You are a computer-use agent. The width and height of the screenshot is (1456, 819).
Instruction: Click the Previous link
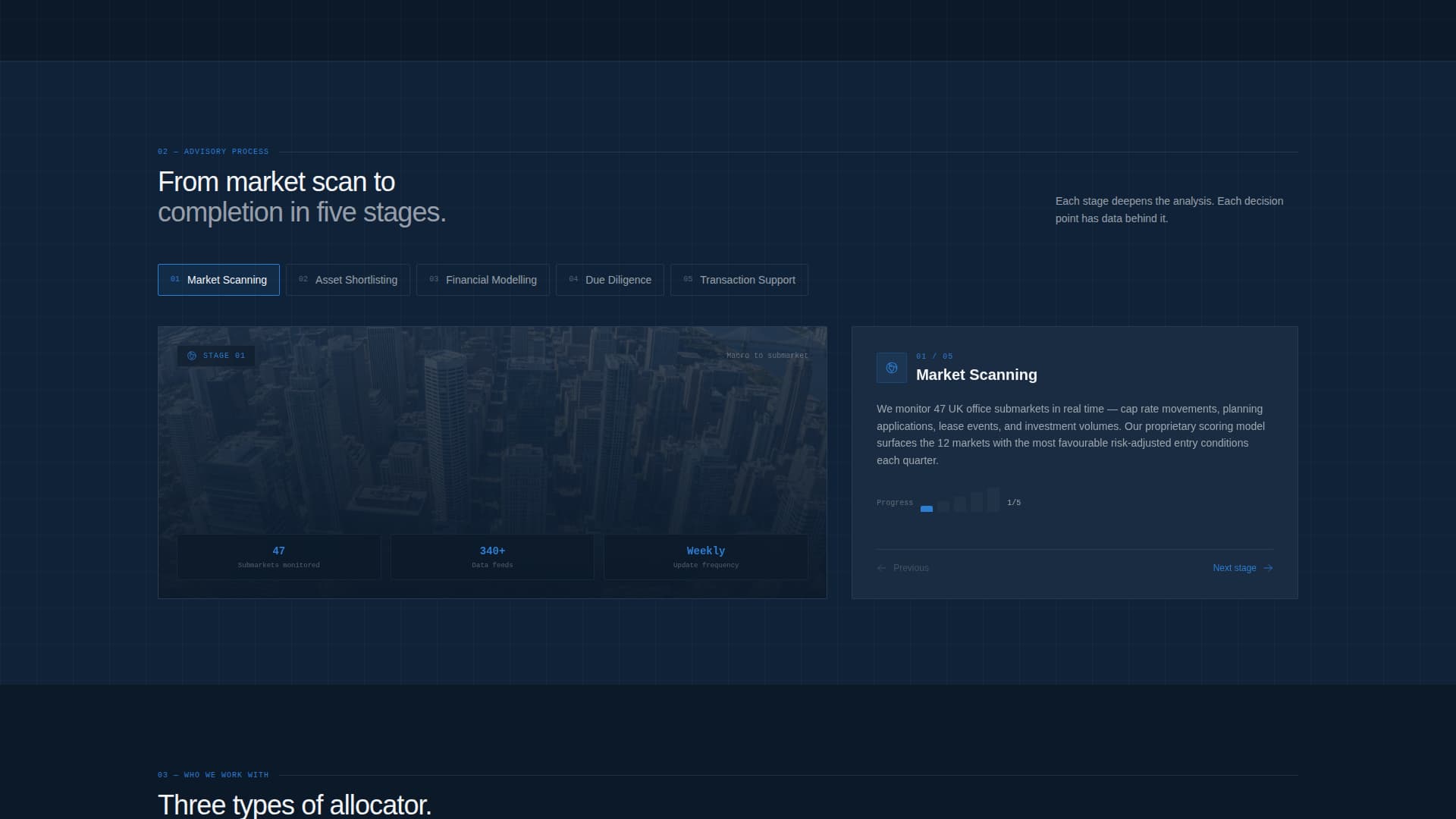(x=910, y=568)
